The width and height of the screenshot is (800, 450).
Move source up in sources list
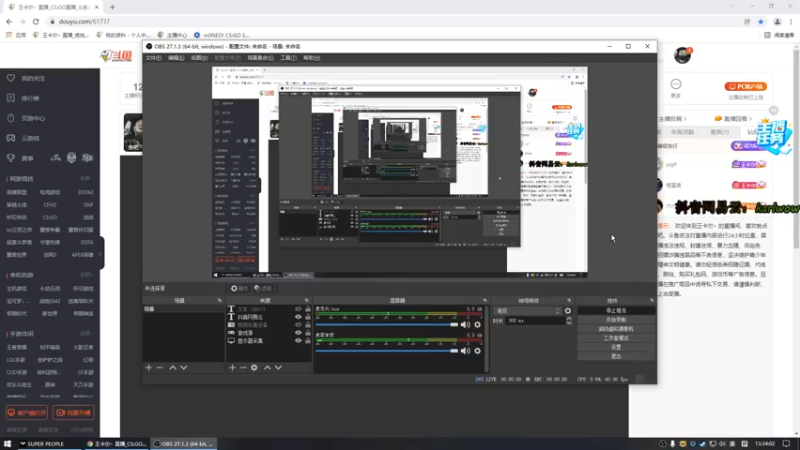point(267,367)
